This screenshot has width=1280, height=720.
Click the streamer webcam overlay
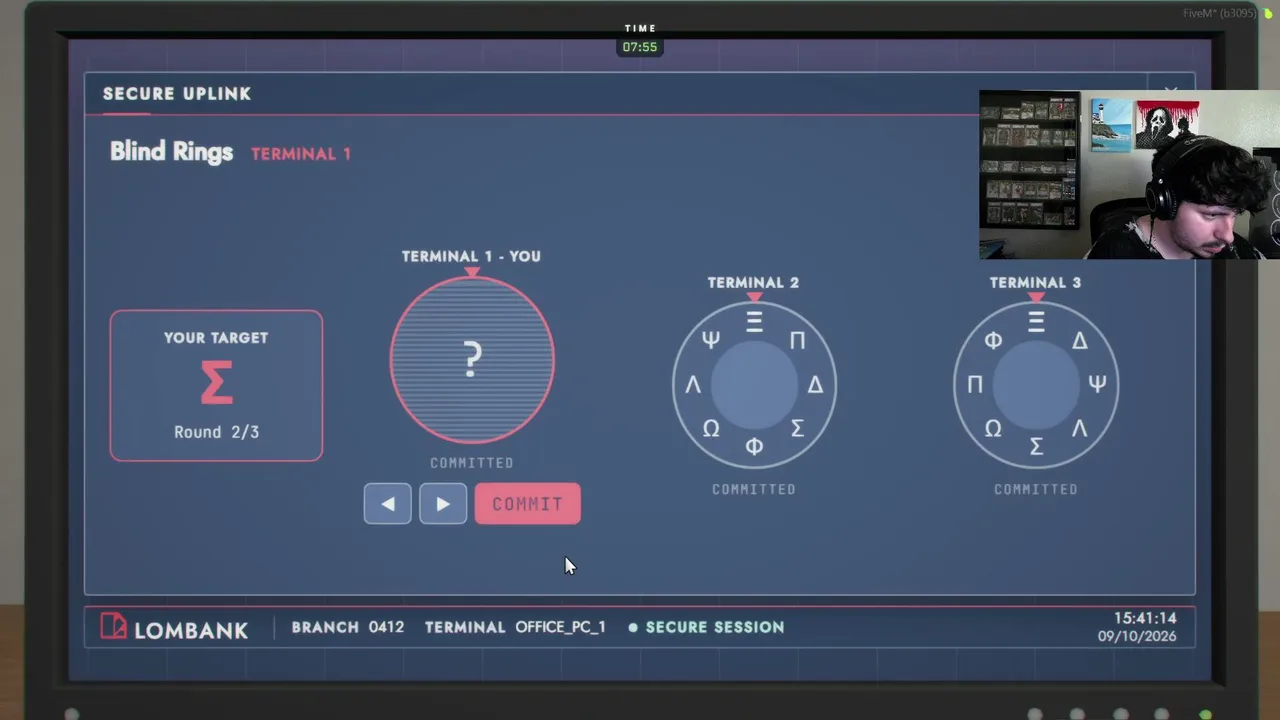point(1129,175)
